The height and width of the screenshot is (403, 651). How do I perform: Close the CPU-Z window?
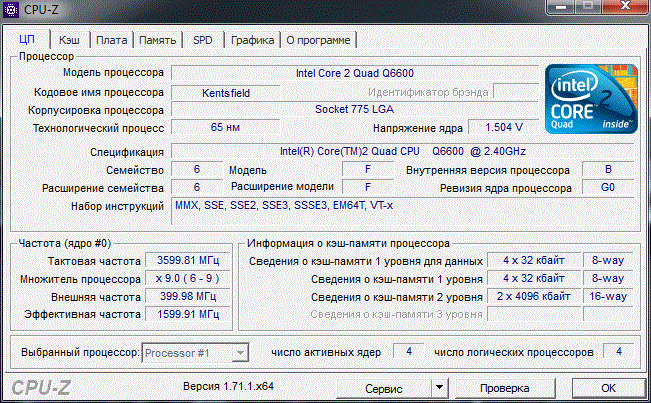coord(625,7)
